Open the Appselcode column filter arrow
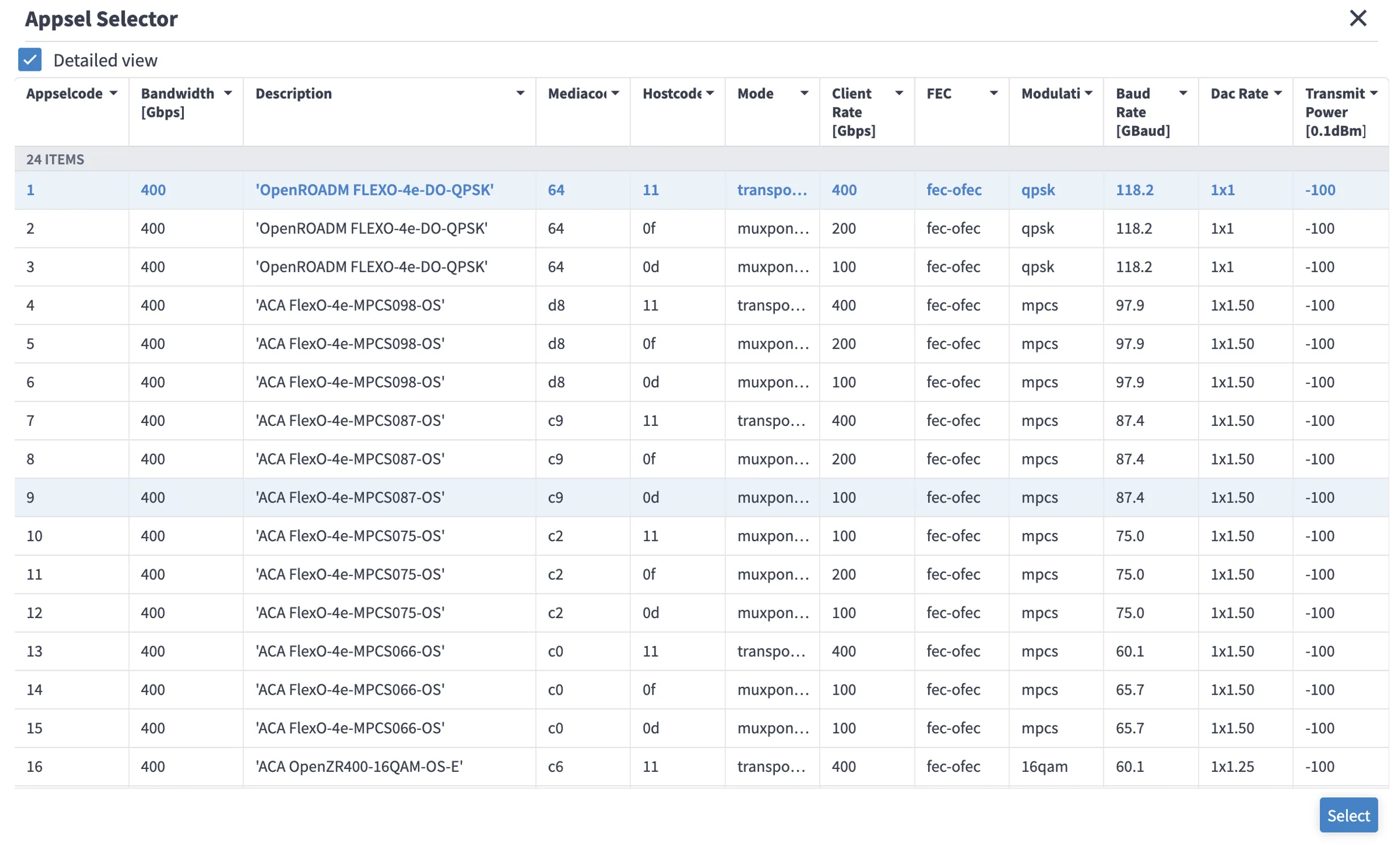The image size is (1400, 845). pos(113,93)
